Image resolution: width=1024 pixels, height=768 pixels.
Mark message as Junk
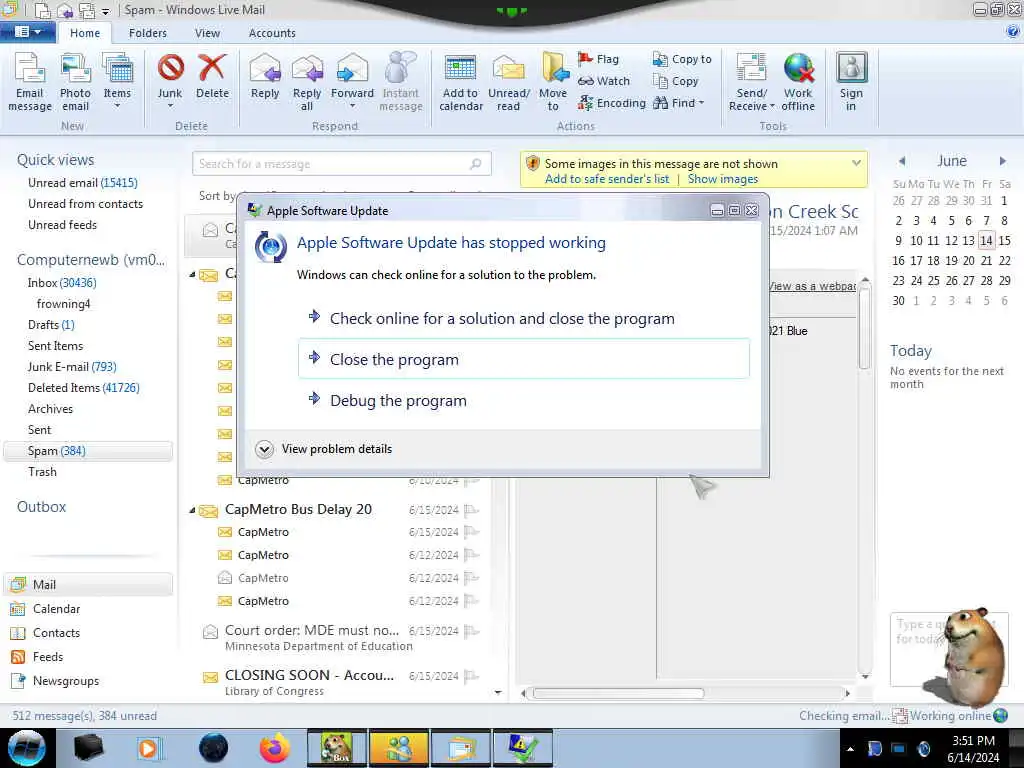click(x=170, y=82)
